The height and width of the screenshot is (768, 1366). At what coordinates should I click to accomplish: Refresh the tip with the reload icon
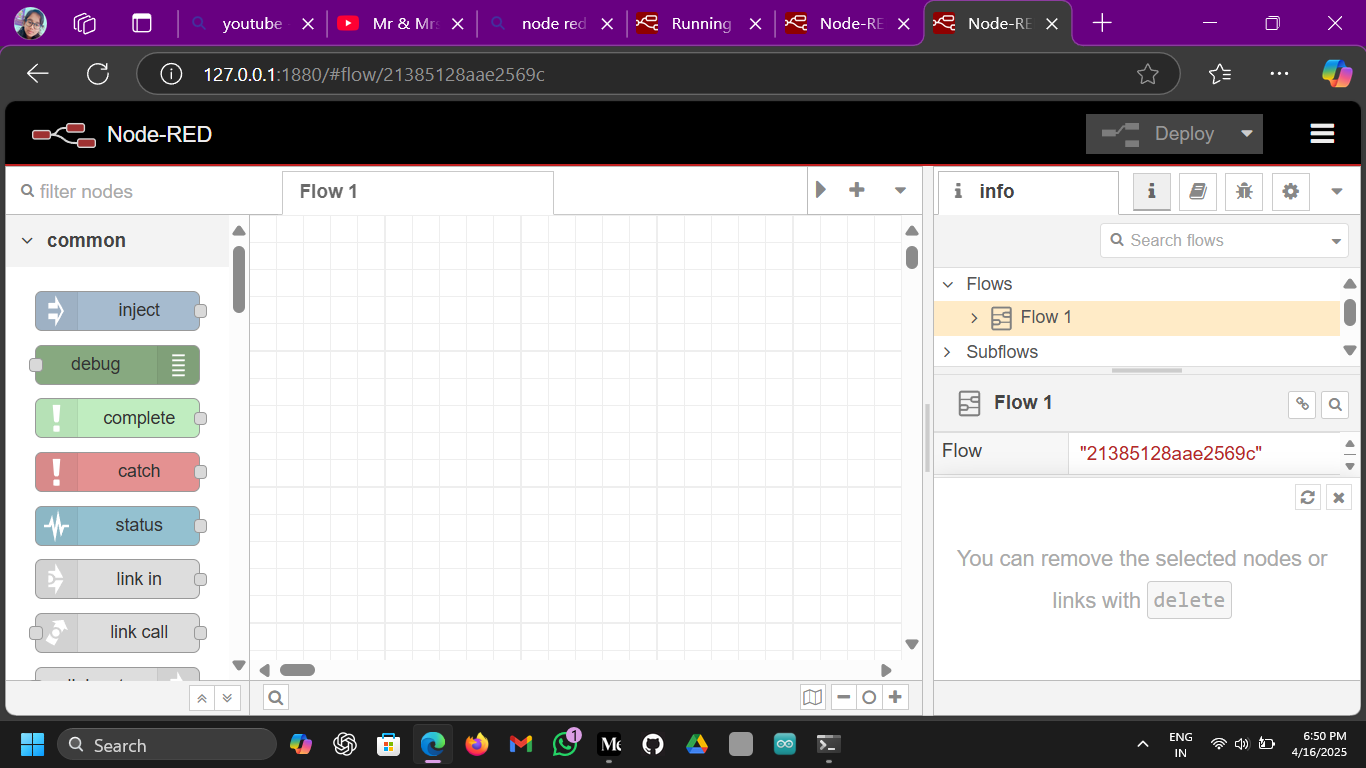(x=1307, y=497)
